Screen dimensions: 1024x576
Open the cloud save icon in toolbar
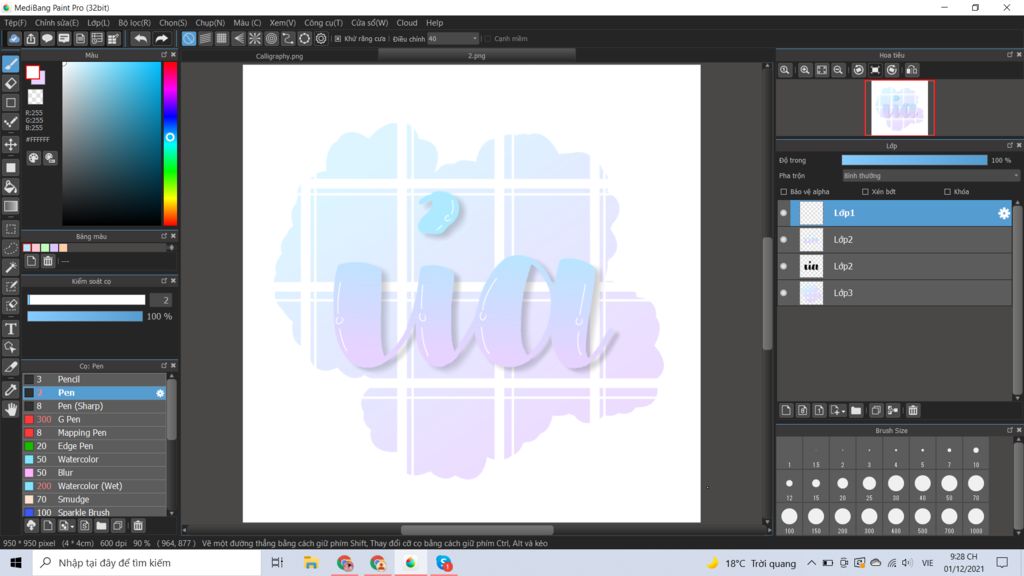point(14,39)
